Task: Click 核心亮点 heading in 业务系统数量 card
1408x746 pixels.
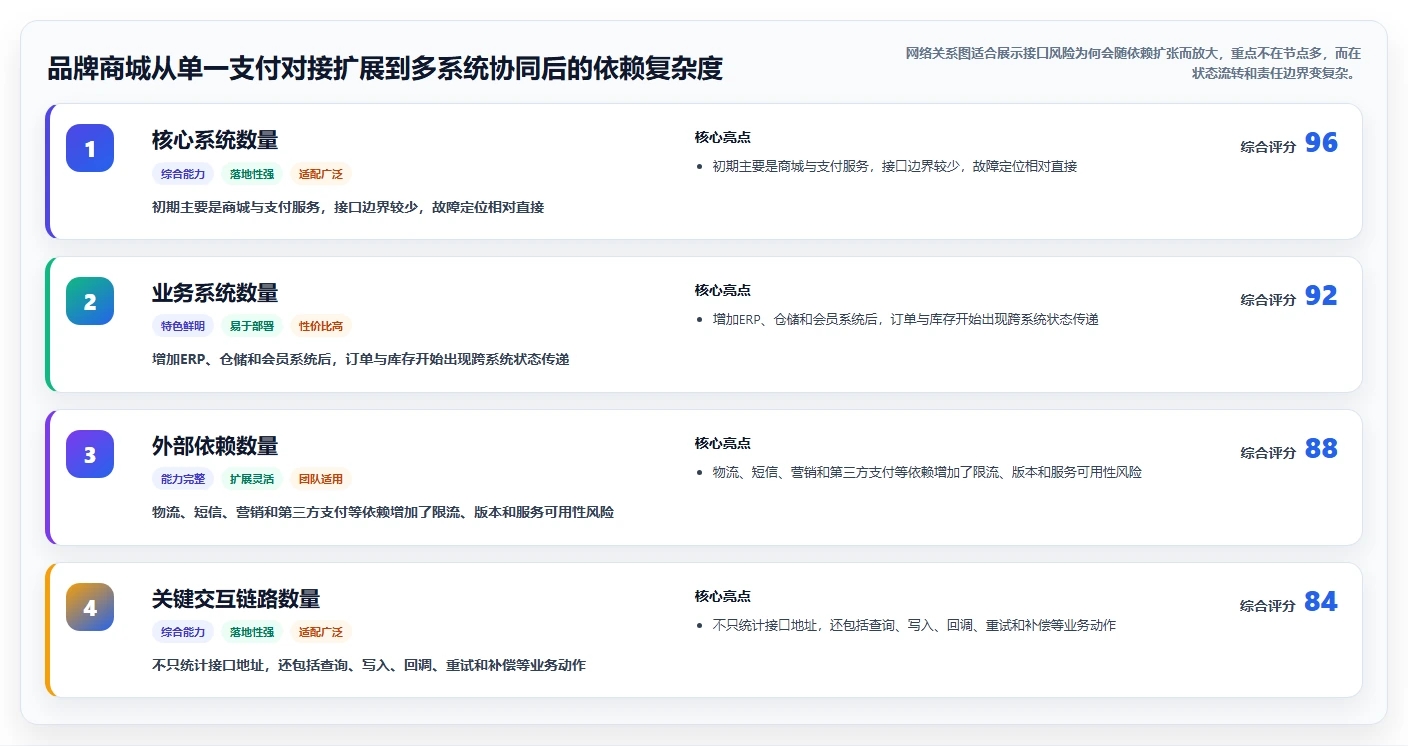Action: (x=723, y=290)
